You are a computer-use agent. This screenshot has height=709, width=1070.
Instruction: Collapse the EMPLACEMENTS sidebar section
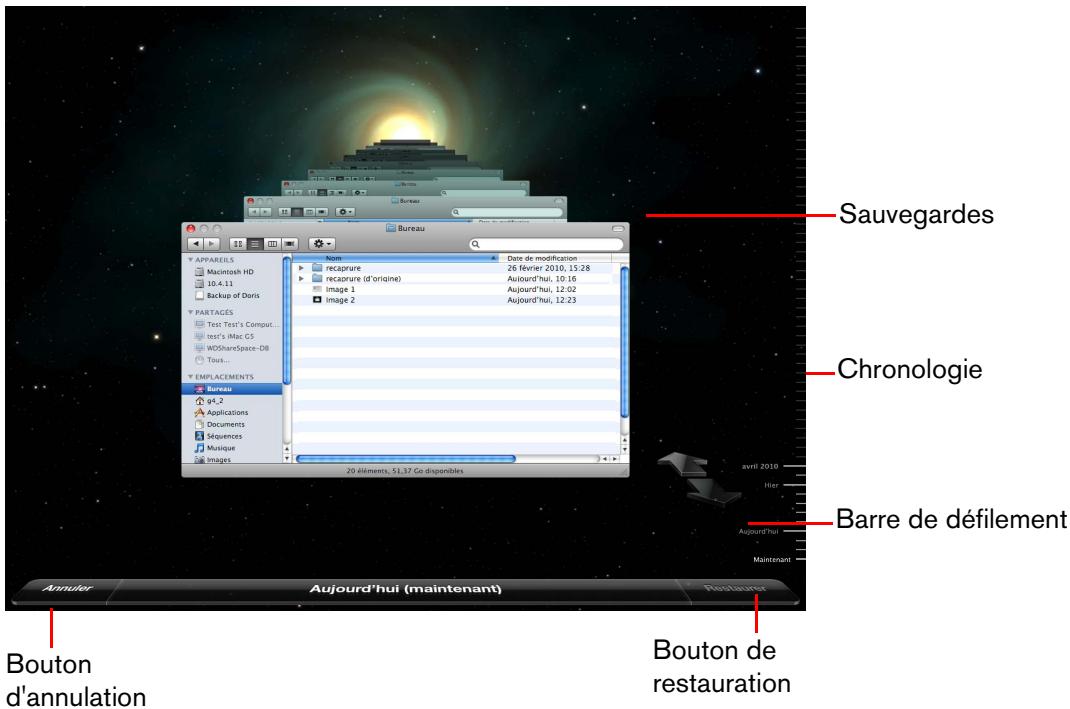190,377
